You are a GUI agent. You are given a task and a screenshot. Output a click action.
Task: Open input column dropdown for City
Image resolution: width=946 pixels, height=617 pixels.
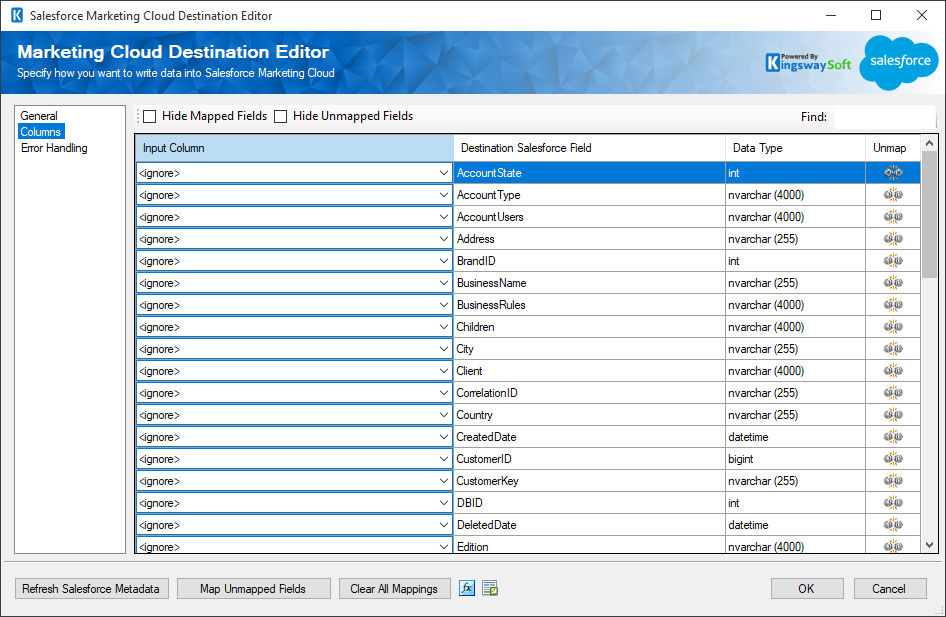click(x=444, y=349)
